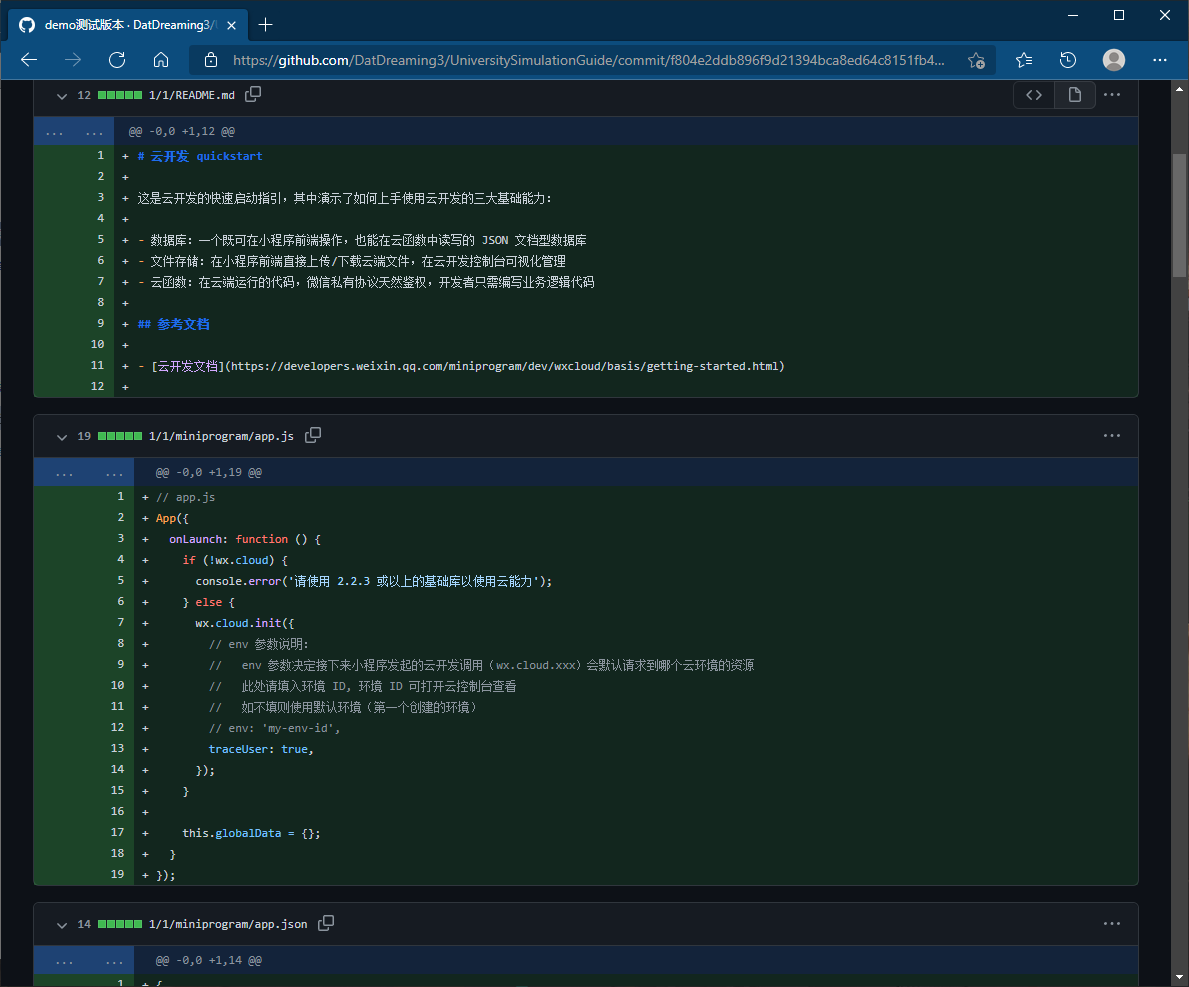This screenshot has height=987, width=1189.
Task: Switch README.md to rich diff view
Action: pos(1074,95)
